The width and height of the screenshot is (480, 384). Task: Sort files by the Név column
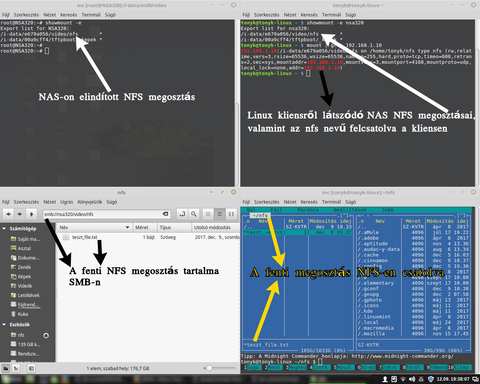tap(94, 227)
